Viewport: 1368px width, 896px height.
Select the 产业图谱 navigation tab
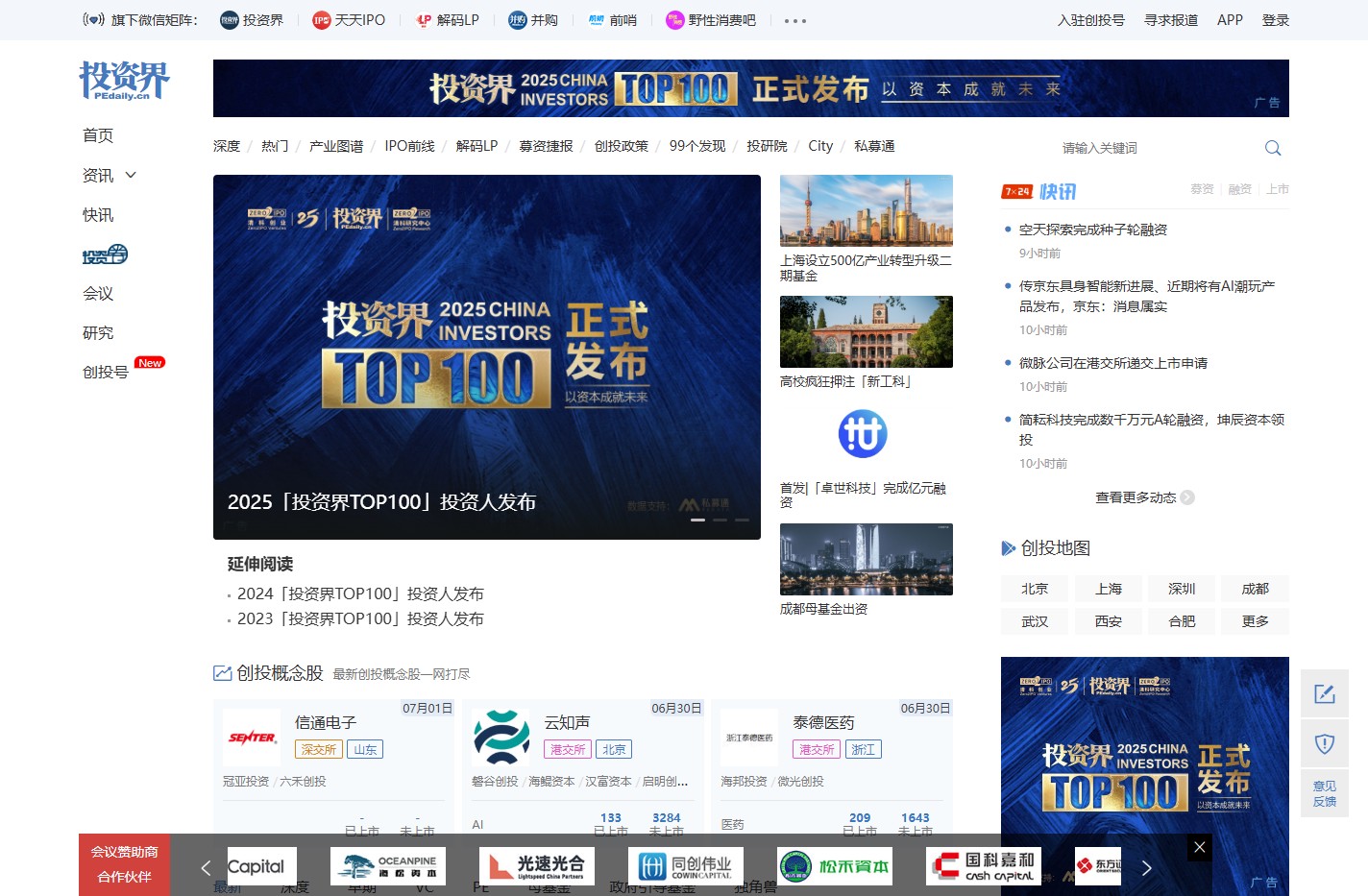[x=336, y=146]
